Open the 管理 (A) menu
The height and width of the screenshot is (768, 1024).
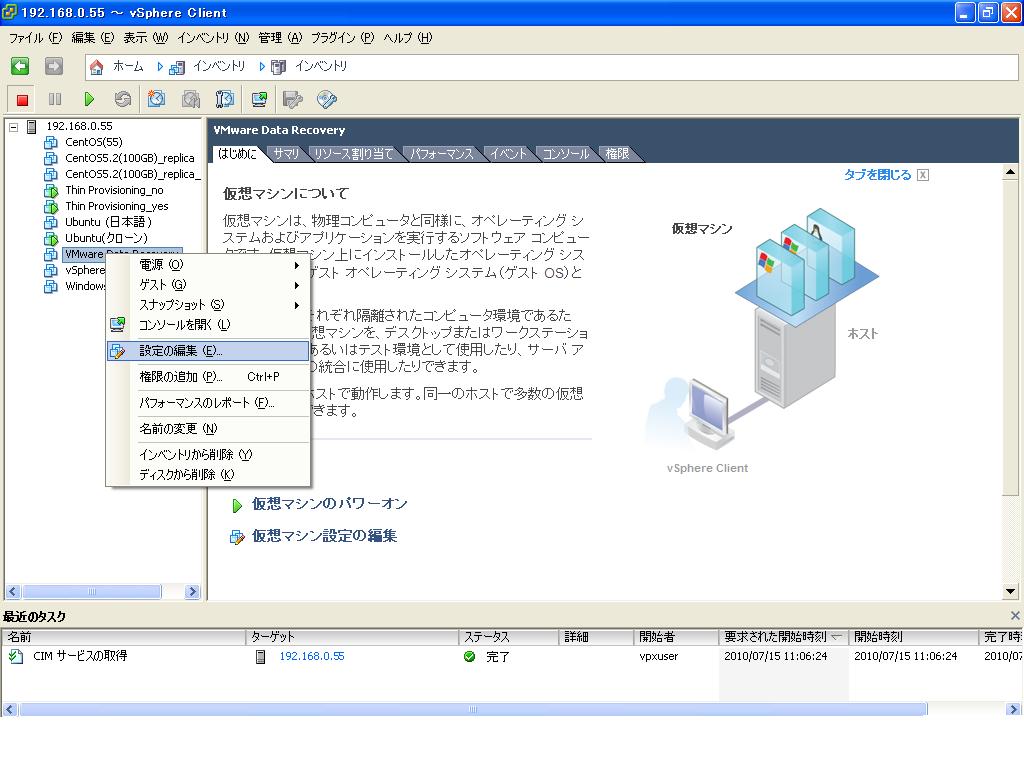click(x=280, y=38)
